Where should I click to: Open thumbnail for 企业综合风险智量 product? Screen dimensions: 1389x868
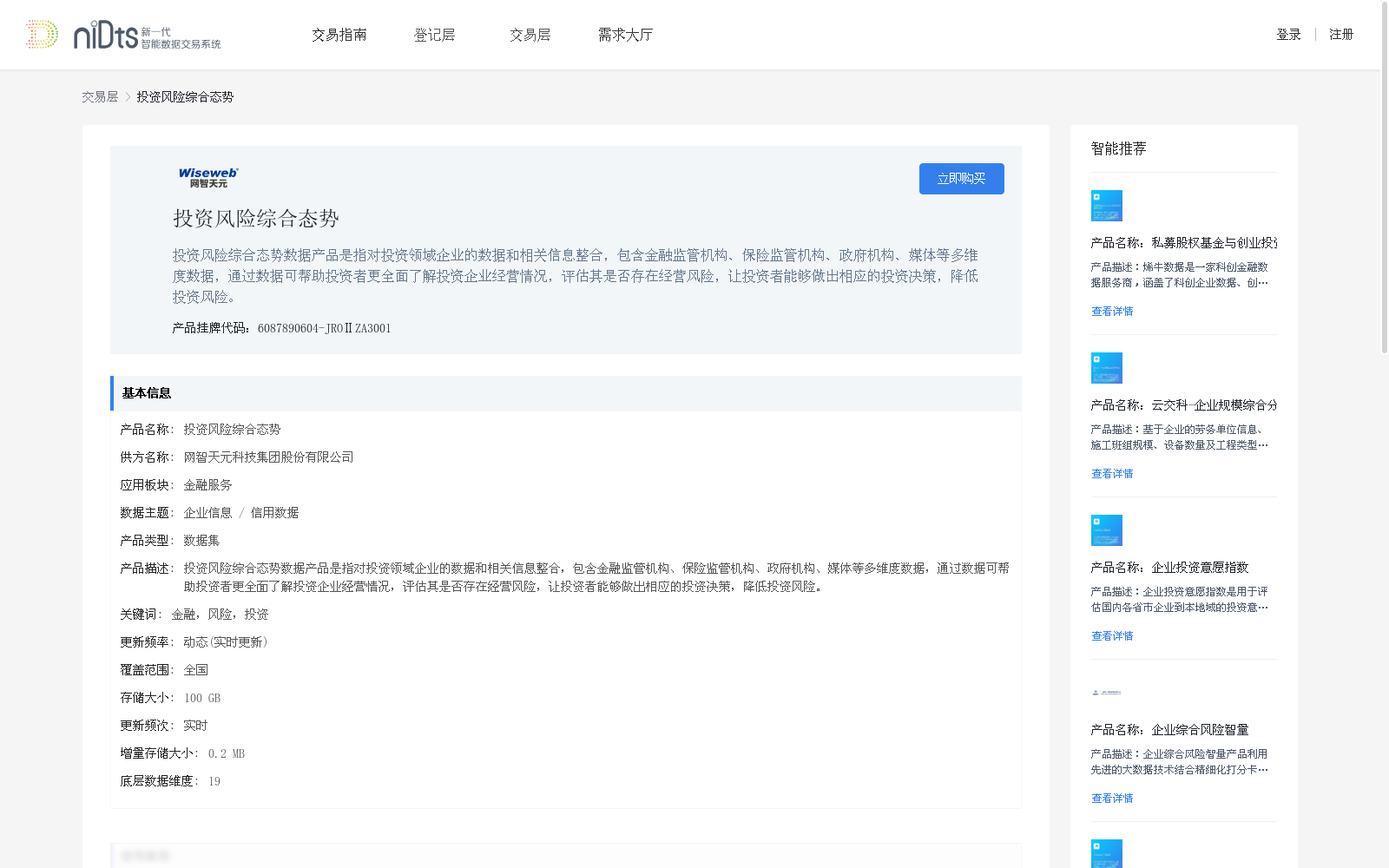1107,693
